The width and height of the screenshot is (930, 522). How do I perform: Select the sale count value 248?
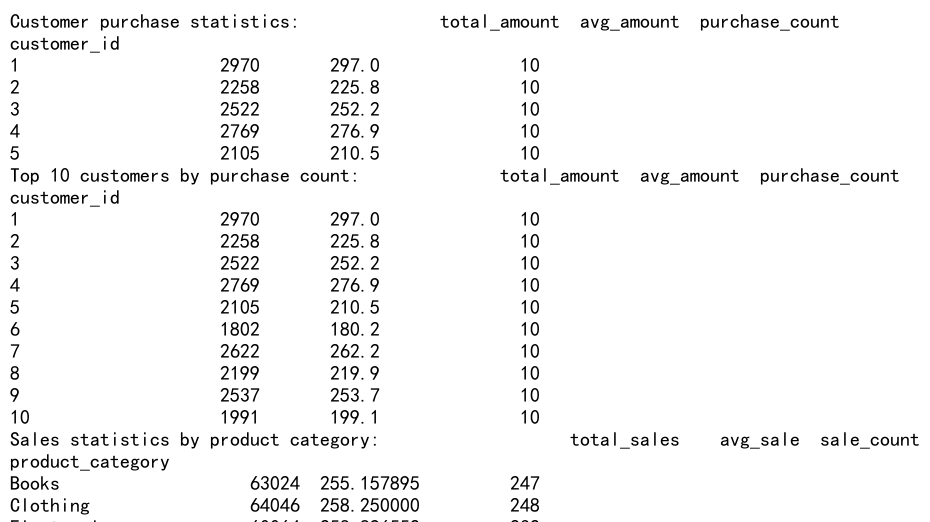(x=524, y=506)
